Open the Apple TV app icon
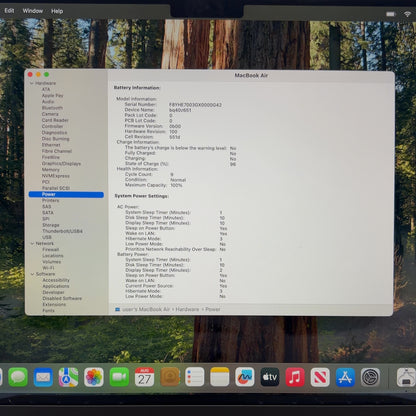Image resolution: width=416 pixels, height=416 pixels. [x=270, y=377]
